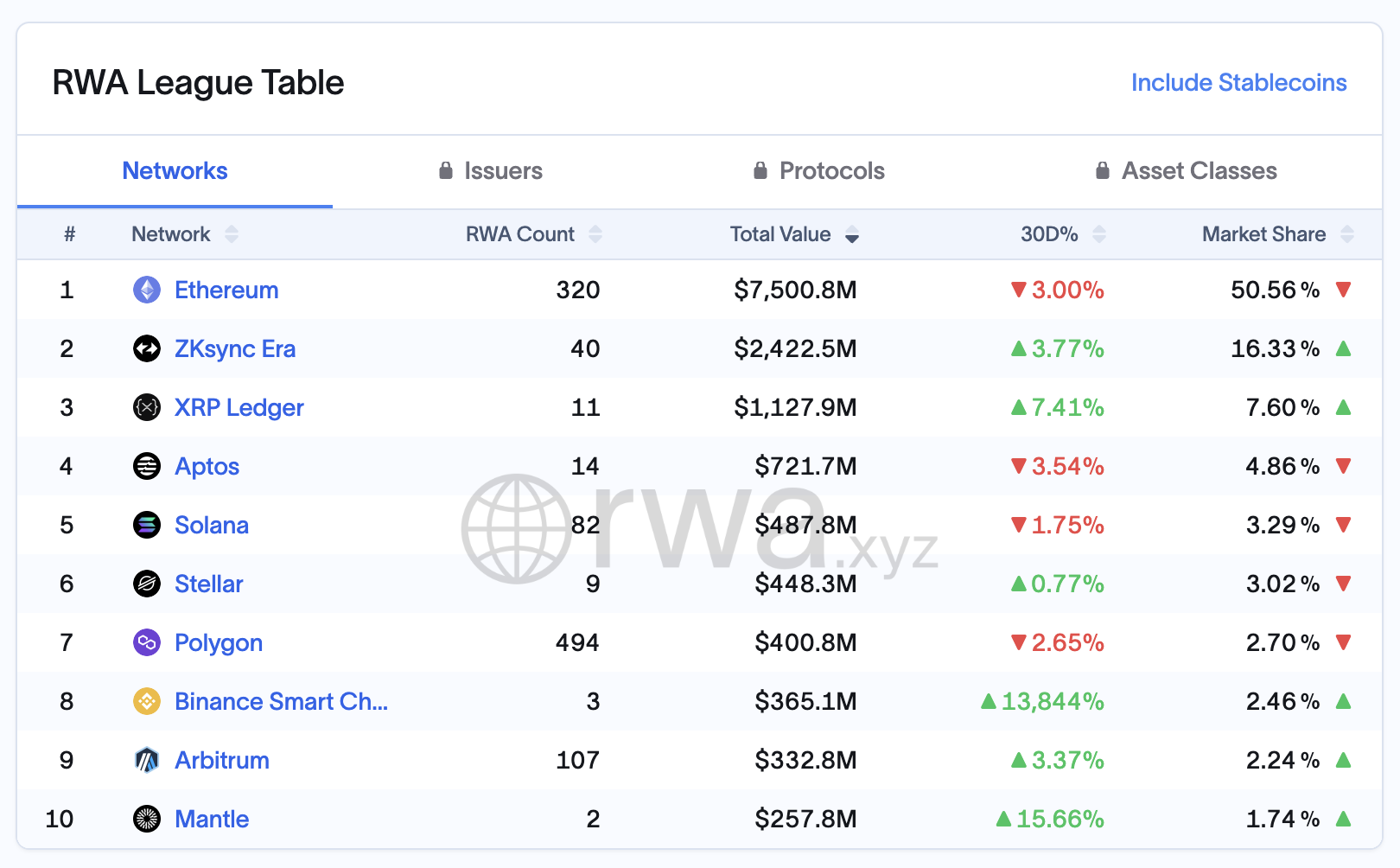Select the Stellar table row
This screenshot has height=868, width=1400.
(x=691, y=584)
